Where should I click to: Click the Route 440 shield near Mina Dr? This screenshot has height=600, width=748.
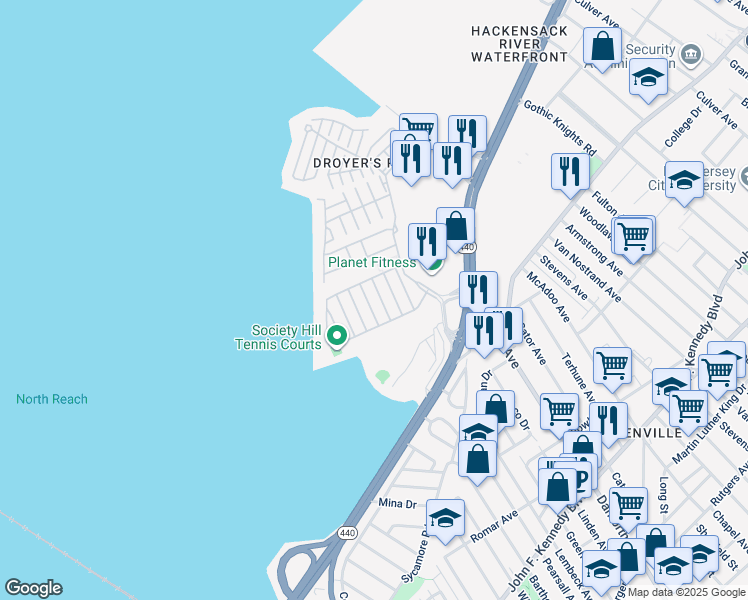(347, 532)
